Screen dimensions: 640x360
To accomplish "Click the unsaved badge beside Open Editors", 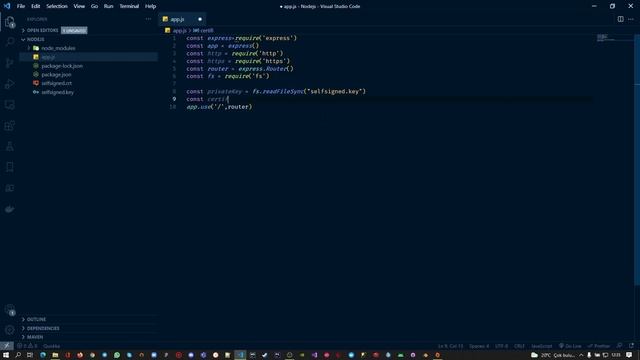I will pos(74,30).
